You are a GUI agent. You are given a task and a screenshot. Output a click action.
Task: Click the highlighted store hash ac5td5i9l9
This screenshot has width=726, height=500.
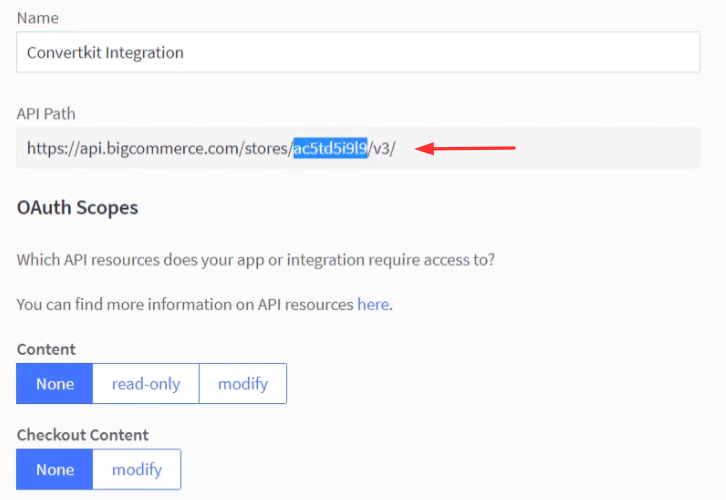click(x=331, y=148)
